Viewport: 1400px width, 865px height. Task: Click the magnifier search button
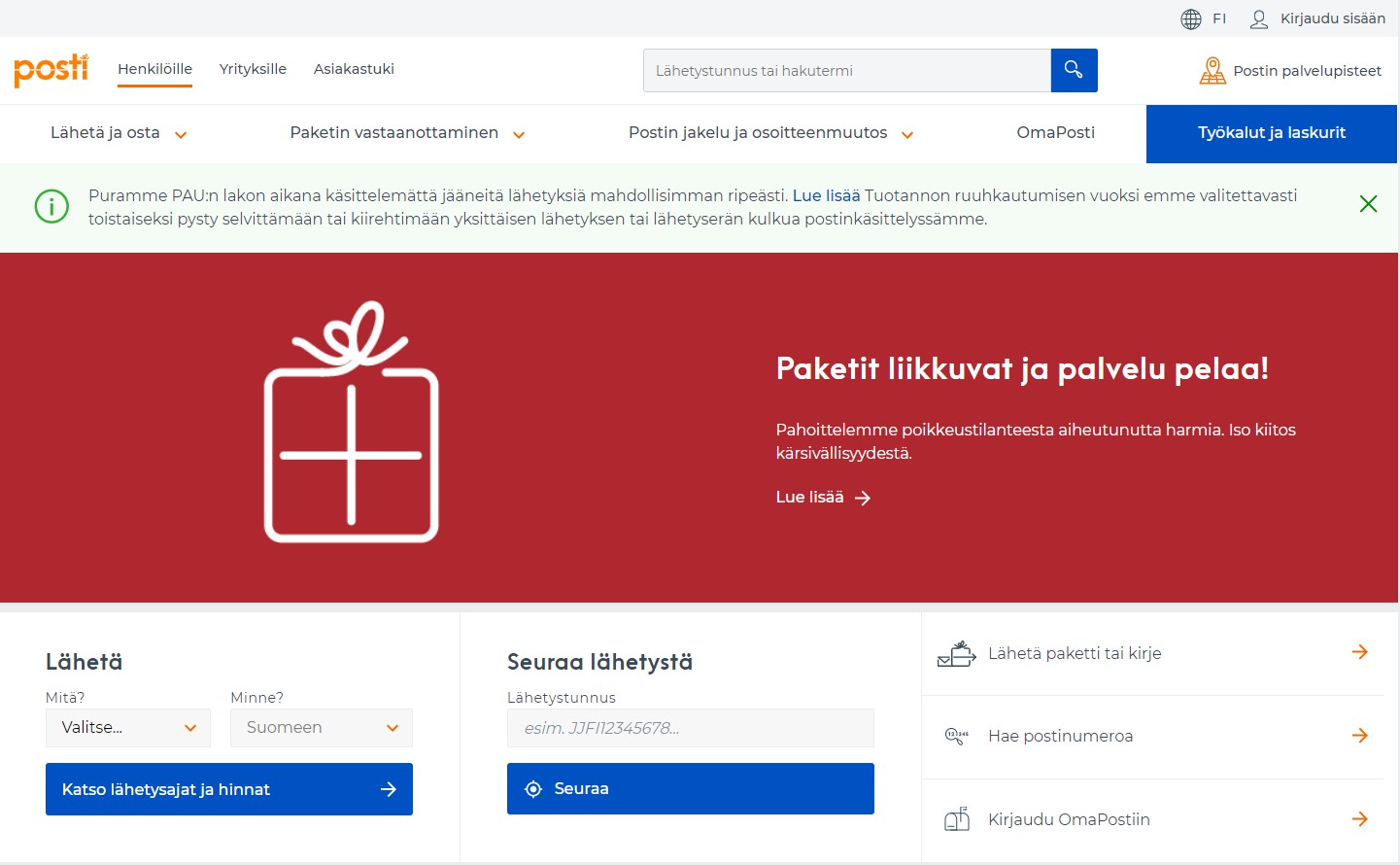point(1074,70)
